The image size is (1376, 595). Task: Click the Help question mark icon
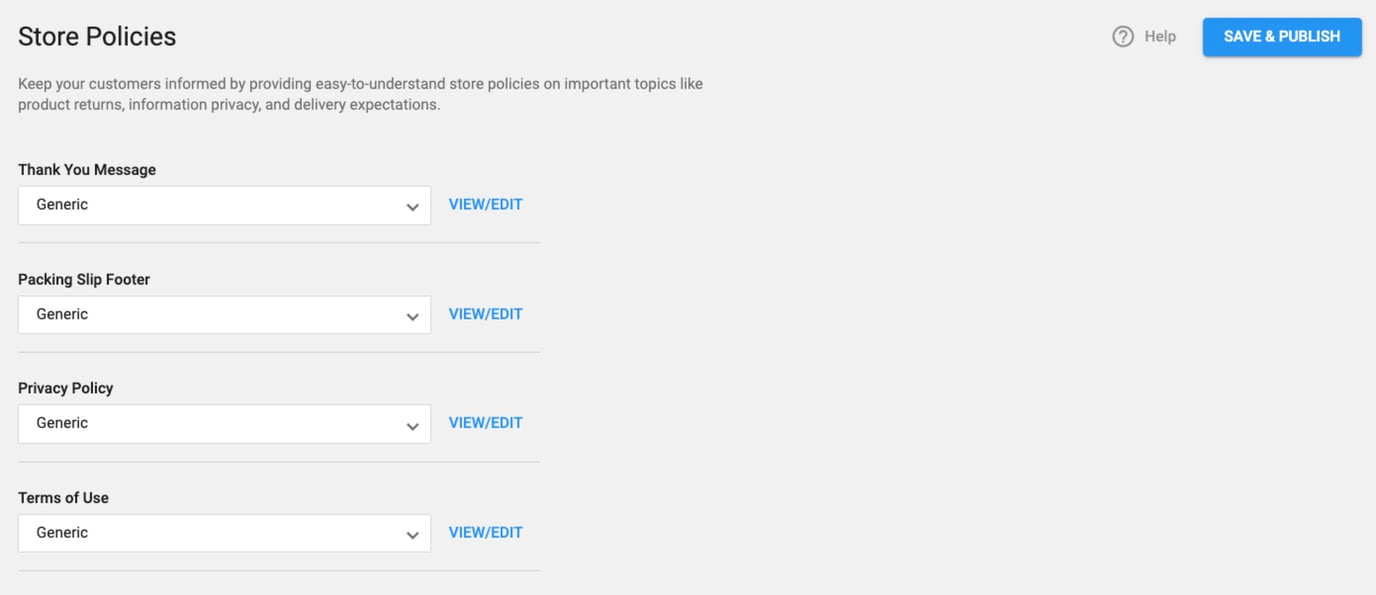(1123, 37)
